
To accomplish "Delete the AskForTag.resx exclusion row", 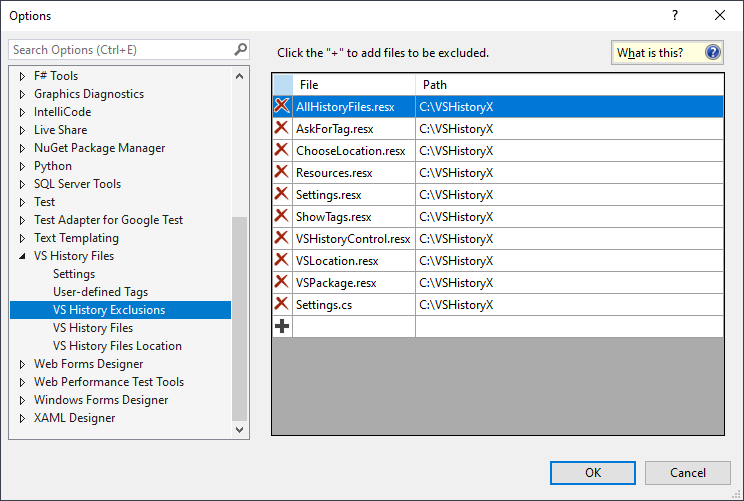I will pos(282,128).
